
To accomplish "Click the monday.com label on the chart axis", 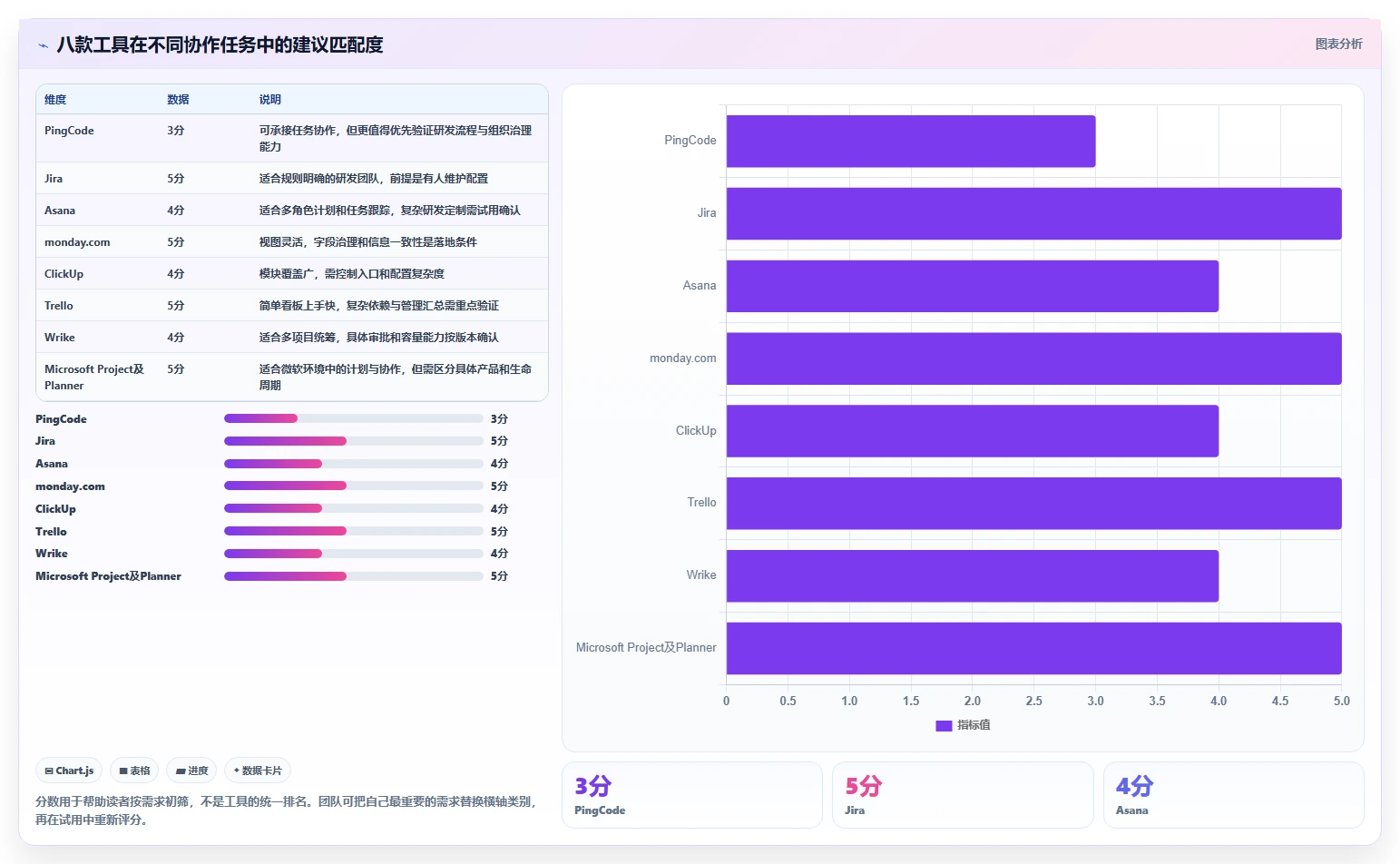I will click(x=683, y=358).
